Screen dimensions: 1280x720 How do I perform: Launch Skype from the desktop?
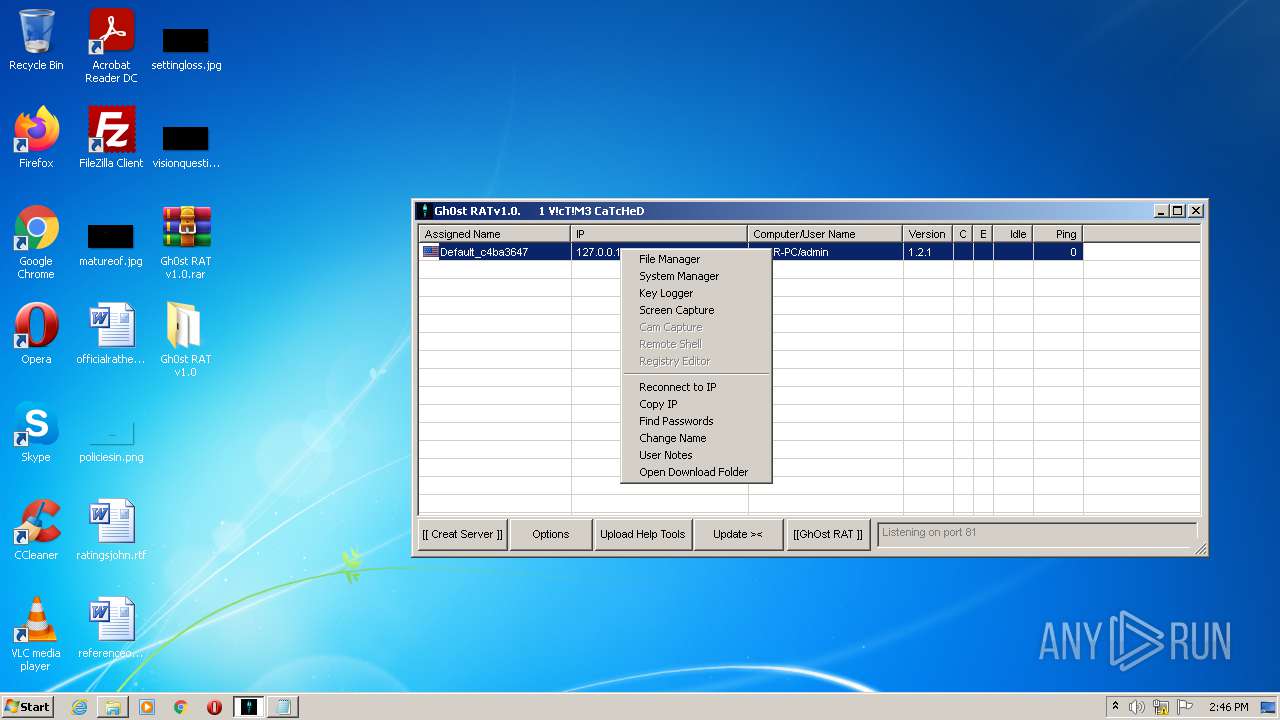(36, 432)
